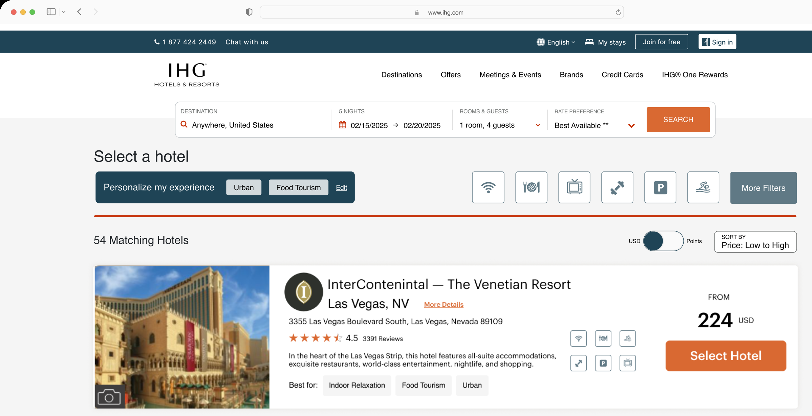
Task: Click the Venetian Resort WiFi amenity icon
Action: pos(578,339)
